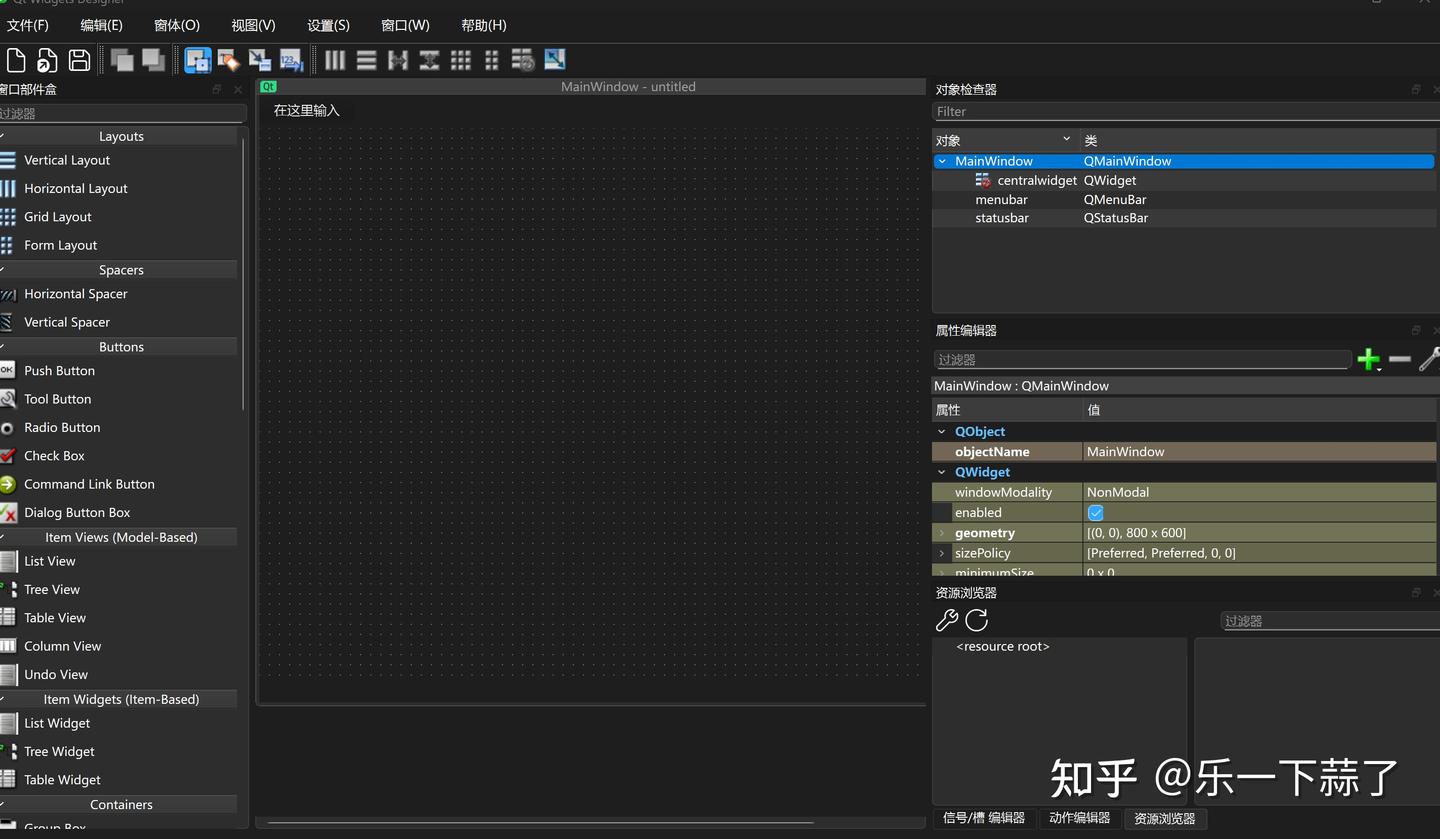
Task: Lay out widgets vertically
Action: [366, 60]
